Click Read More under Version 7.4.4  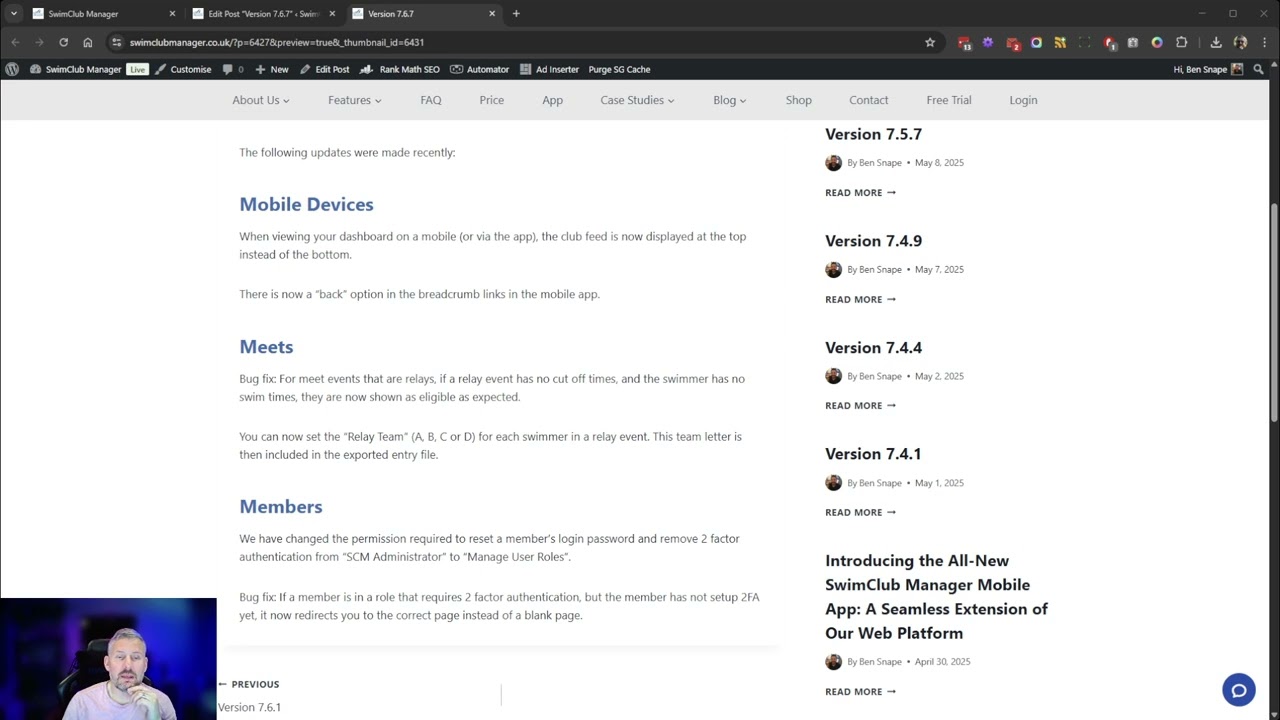coord(860,405)
